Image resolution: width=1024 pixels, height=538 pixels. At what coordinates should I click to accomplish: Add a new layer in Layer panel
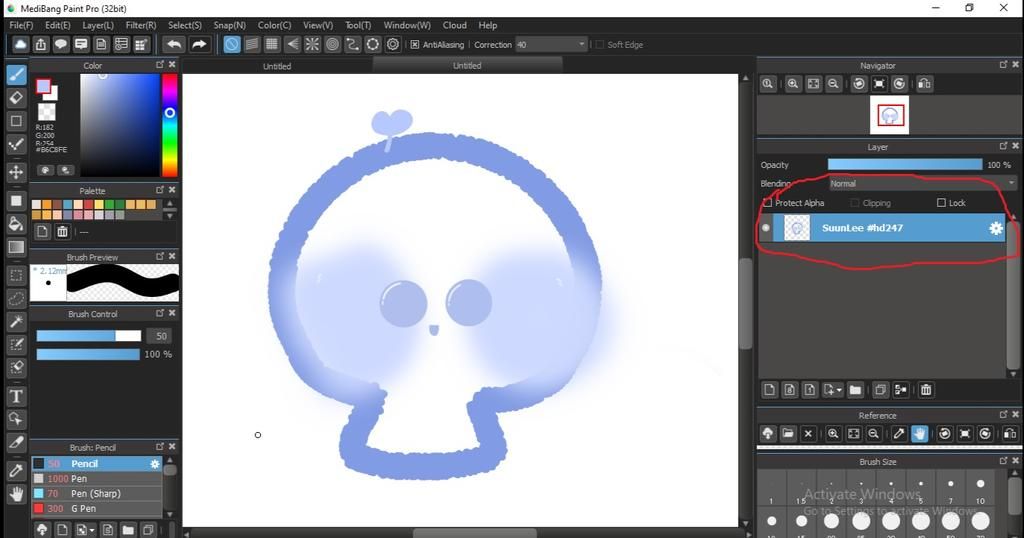pyautogui.click(x=769, y=390)
